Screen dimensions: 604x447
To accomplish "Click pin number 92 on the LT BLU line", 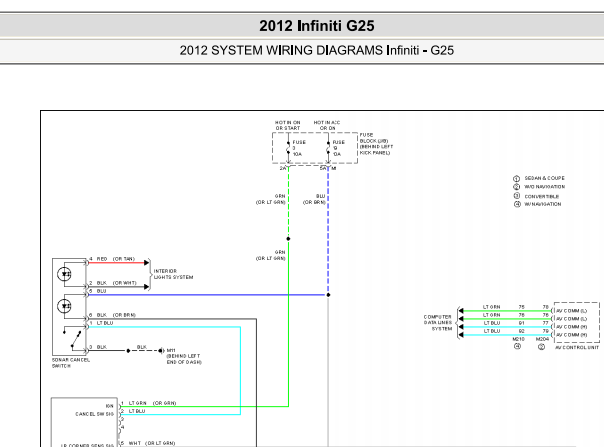I will [522, 331].
